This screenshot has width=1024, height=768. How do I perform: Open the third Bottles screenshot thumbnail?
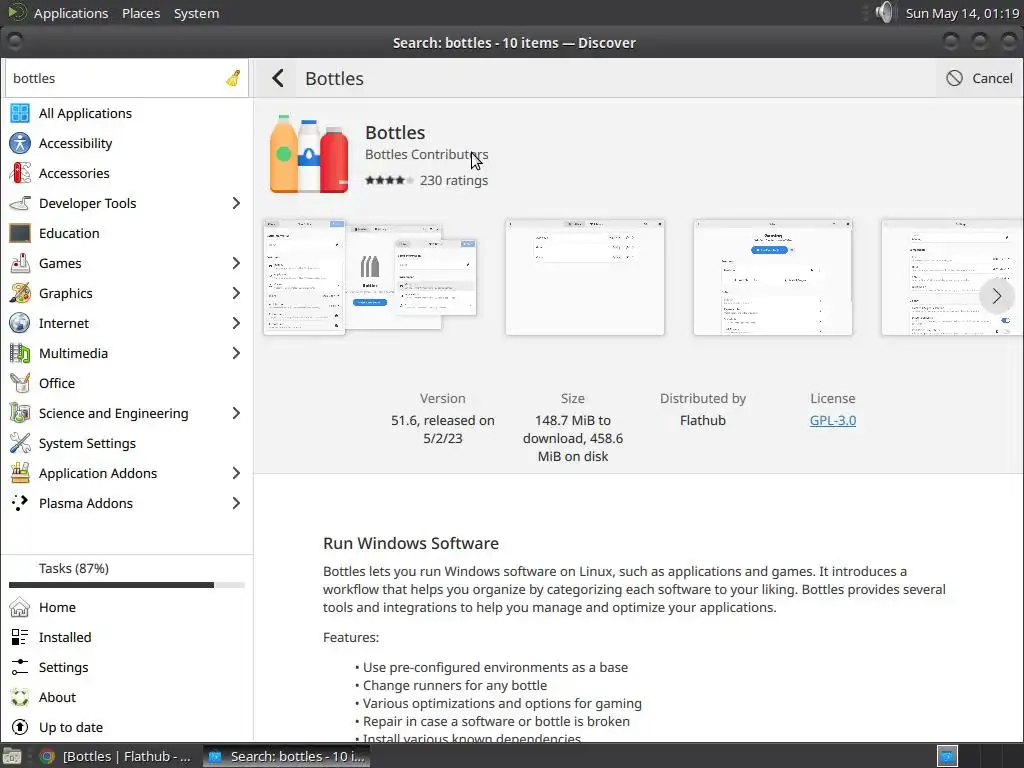coord(773,277)
